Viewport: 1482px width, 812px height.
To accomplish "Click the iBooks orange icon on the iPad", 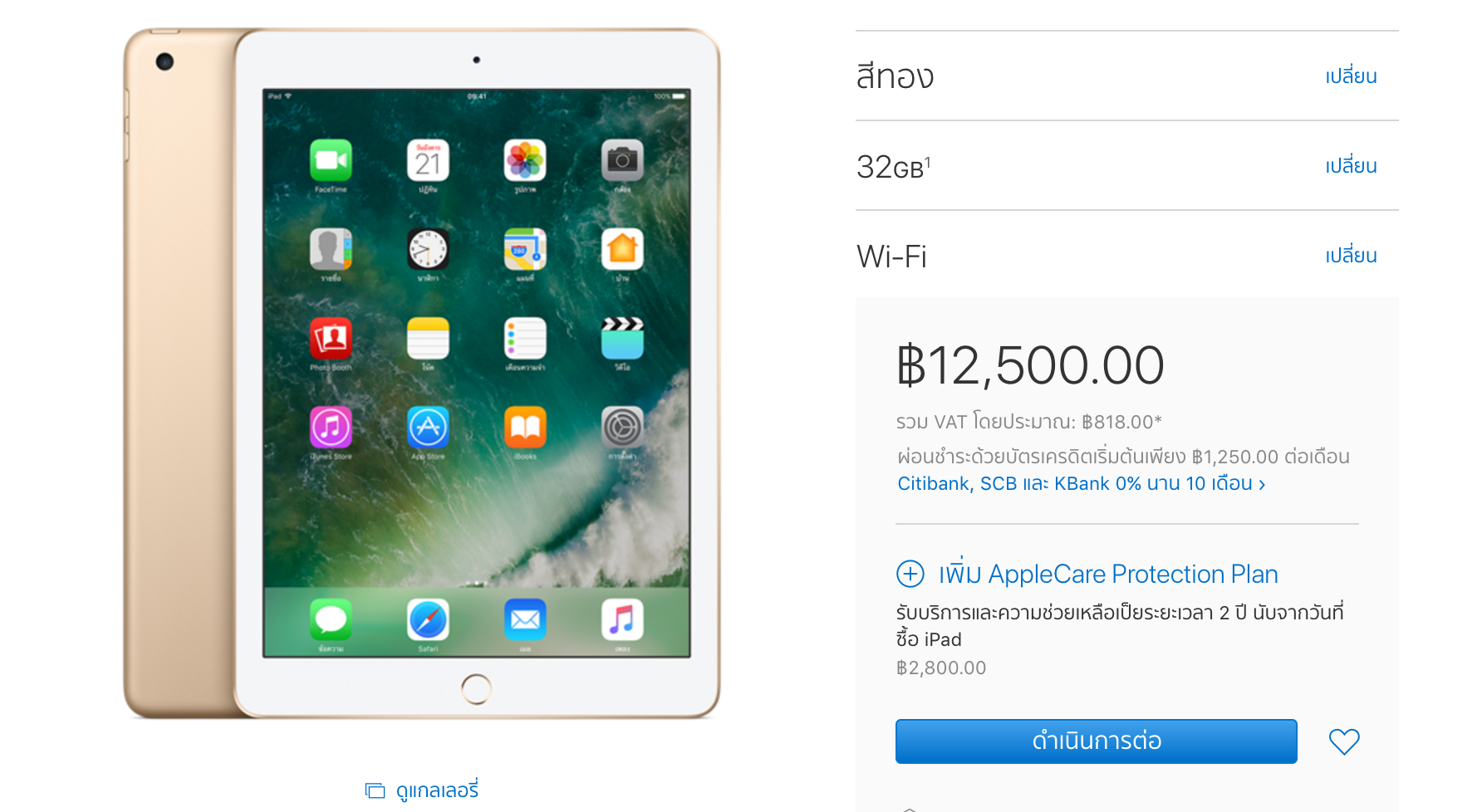I will point(525,428).
